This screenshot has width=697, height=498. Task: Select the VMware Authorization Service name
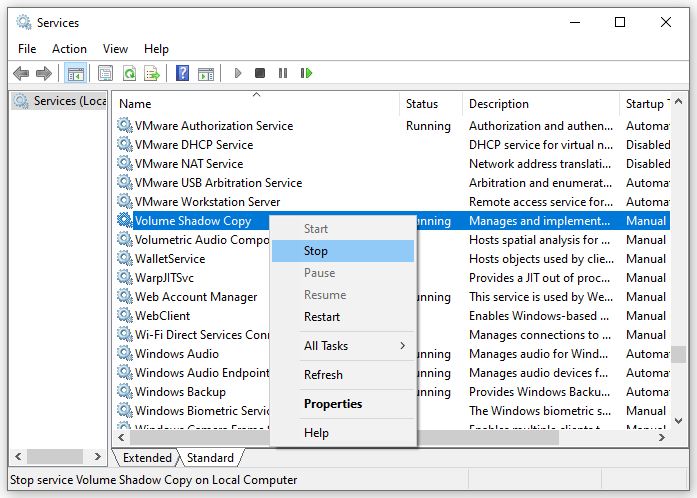214,126
